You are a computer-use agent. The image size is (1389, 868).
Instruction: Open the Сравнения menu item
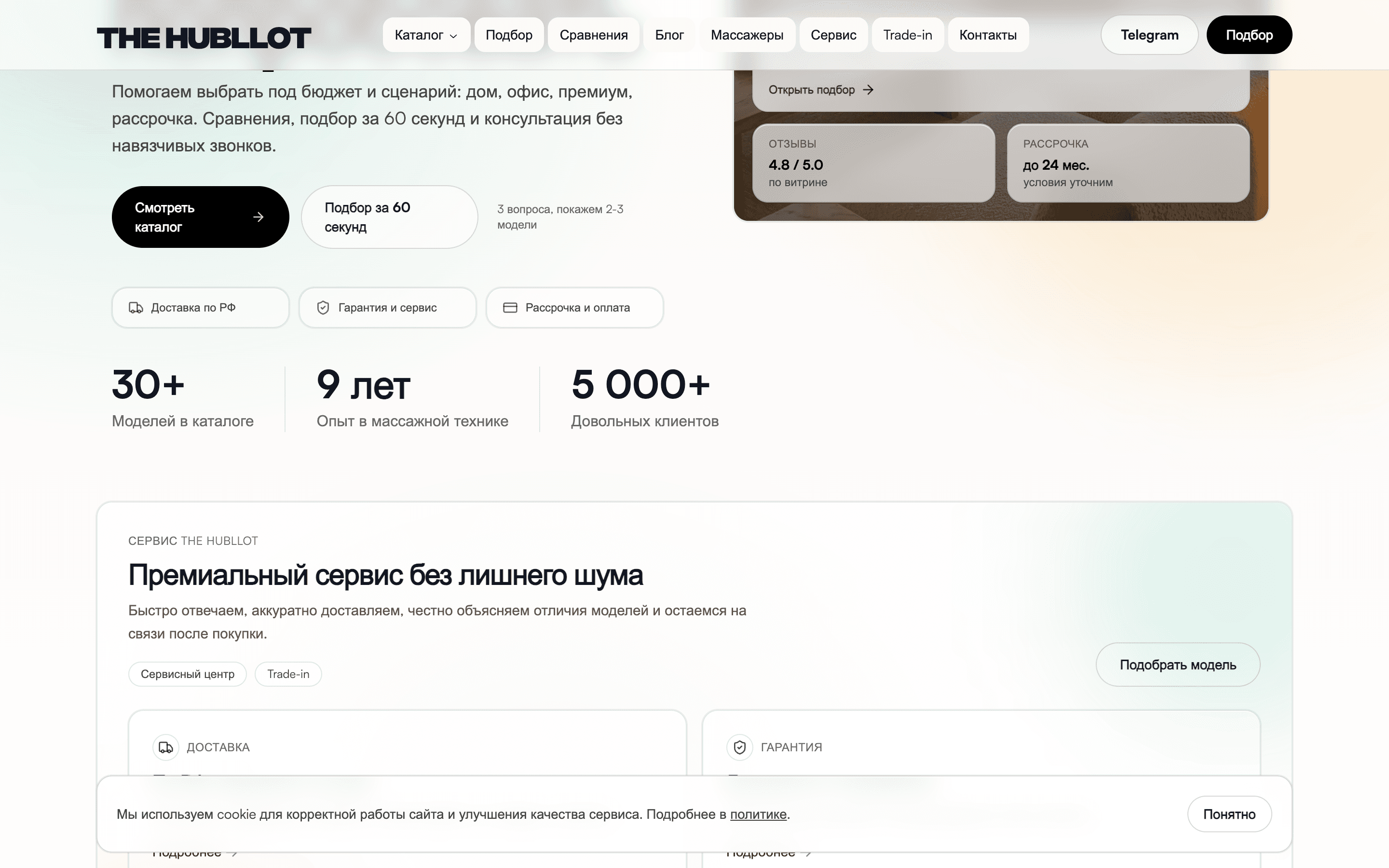594,35
